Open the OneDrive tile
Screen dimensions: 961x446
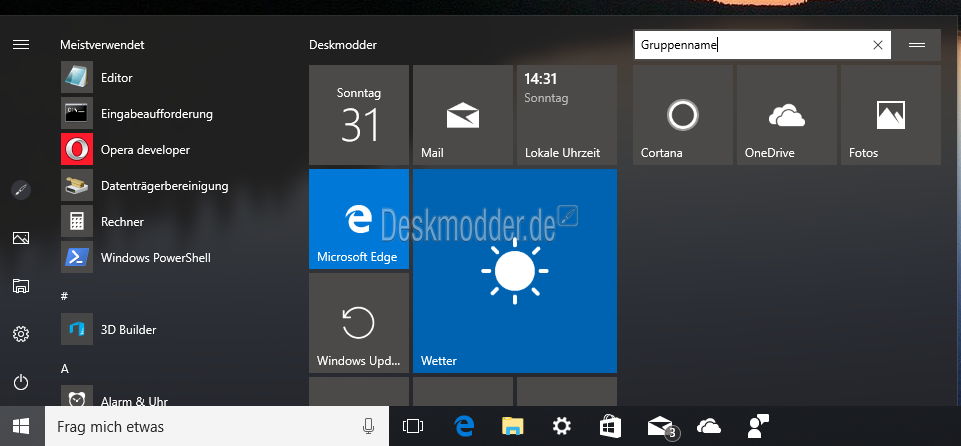pos(787,115)
